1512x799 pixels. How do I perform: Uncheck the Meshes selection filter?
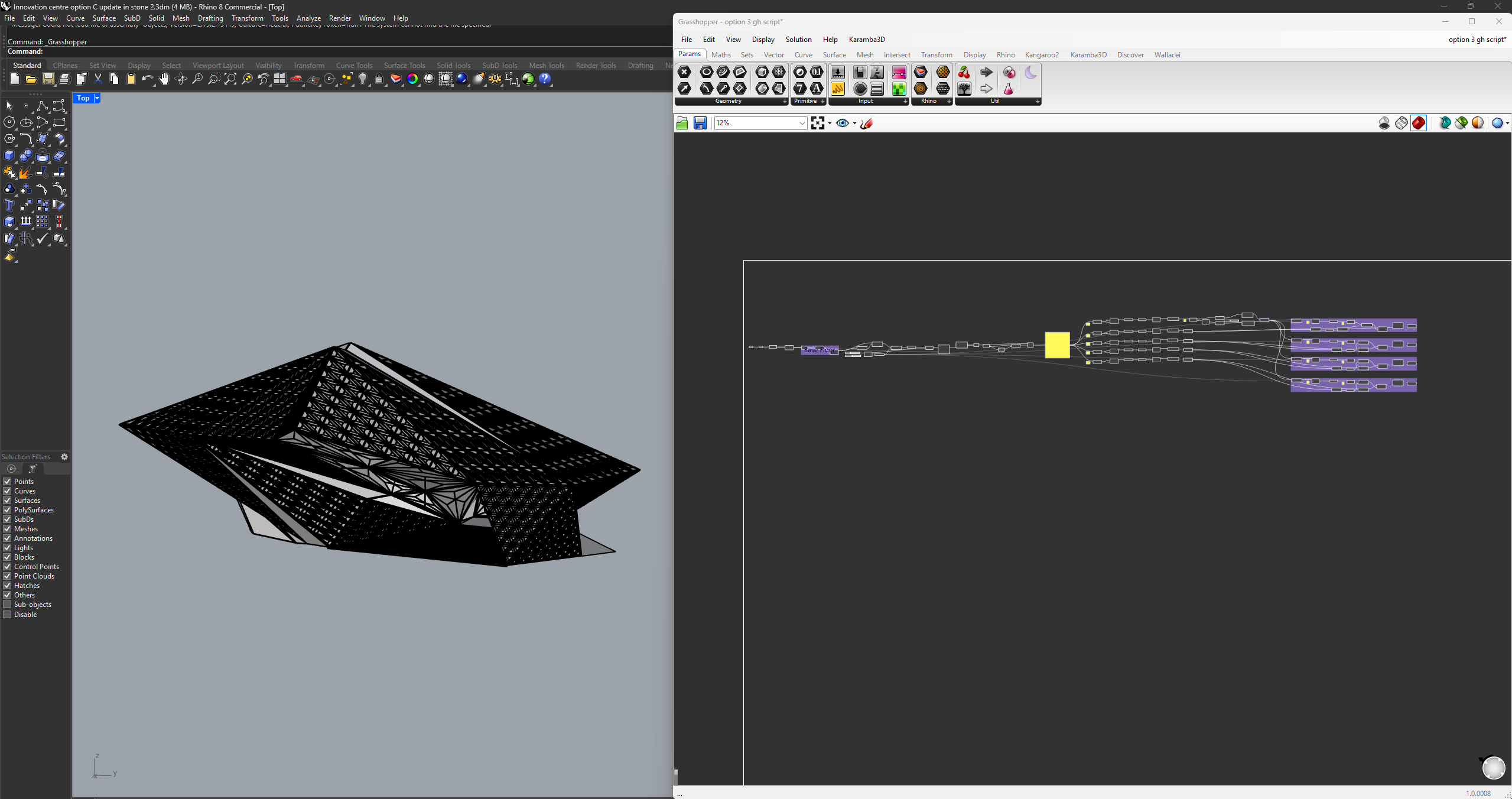[x=8, y=529]
